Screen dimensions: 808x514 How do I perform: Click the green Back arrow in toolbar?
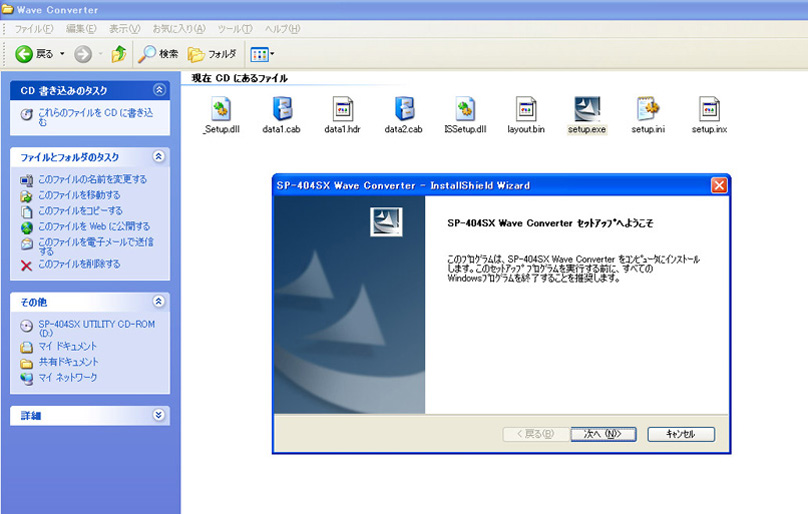coord(24,54)
